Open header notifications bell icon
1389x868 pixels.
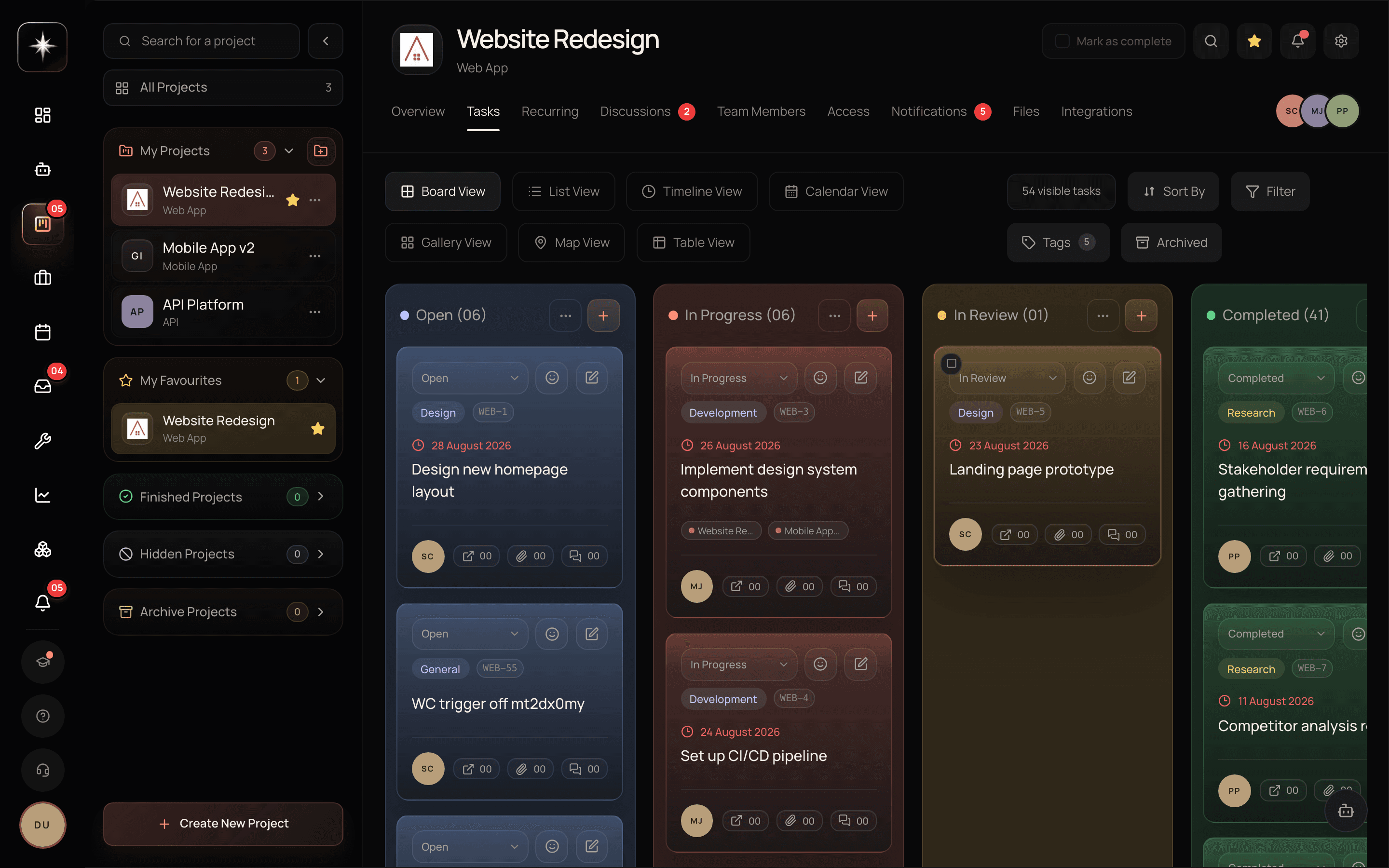tap(1297, 41)
